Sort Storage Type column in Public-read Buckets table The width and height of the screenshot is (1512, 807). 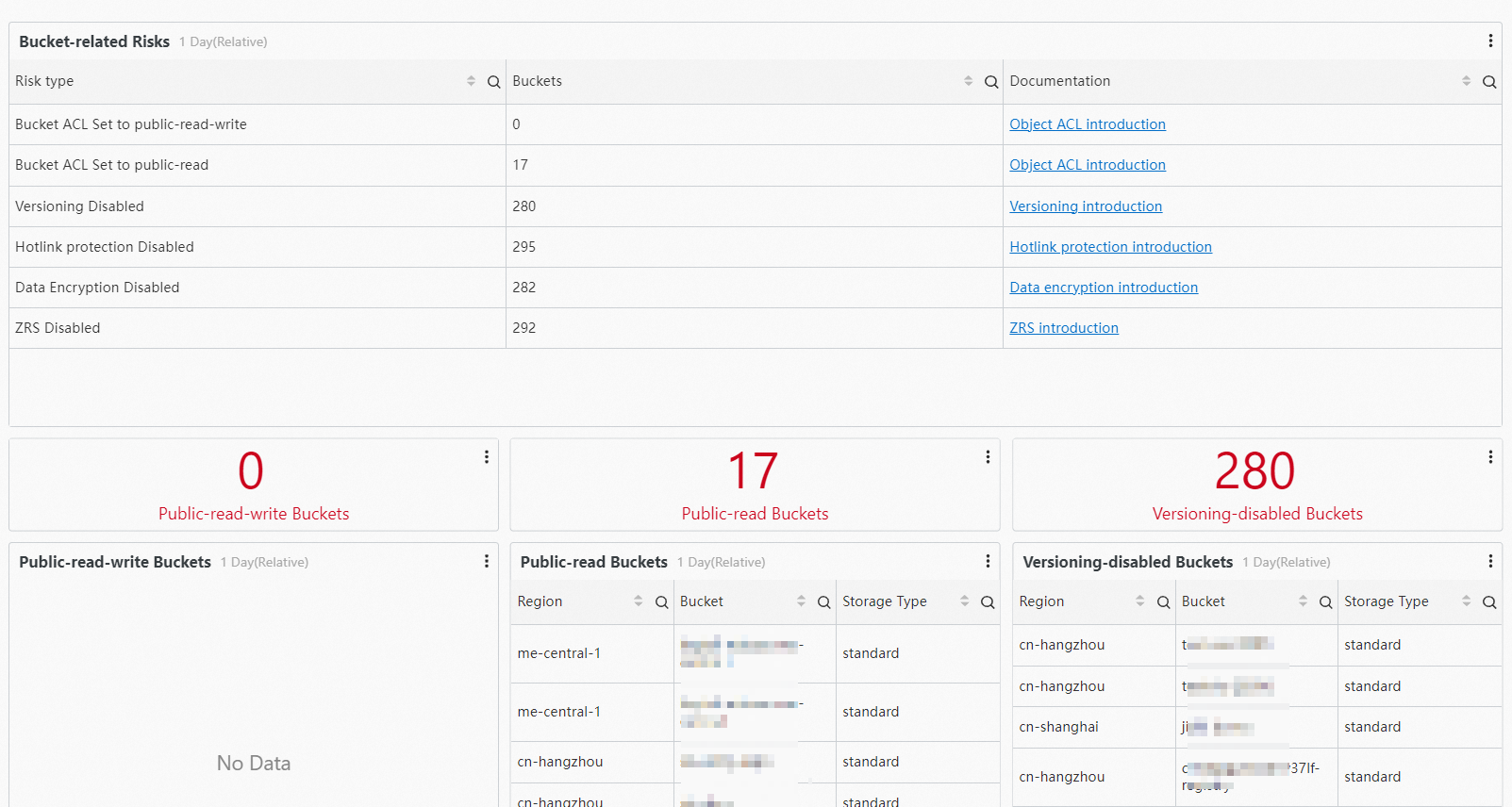pyautogui.click(x=964, y=601)
